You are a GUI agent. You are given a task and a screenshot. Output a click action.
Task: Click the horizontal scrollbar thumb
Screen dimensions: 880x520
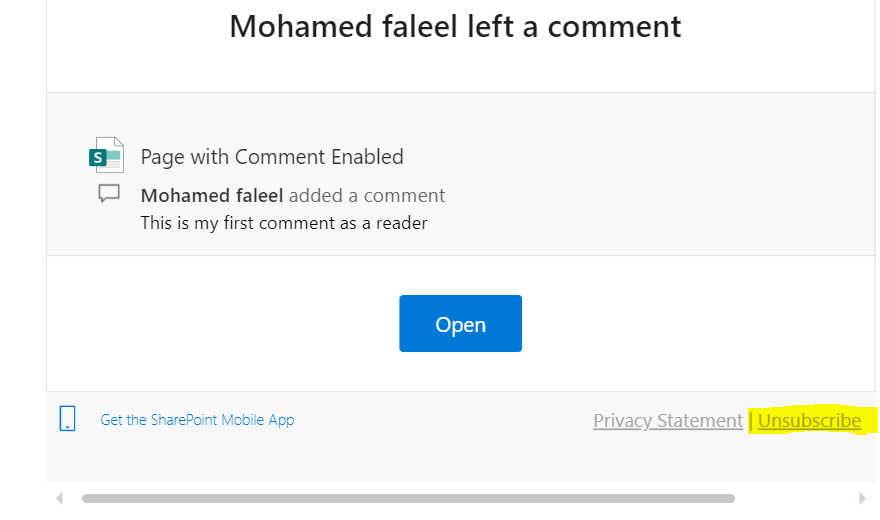pos(408,498)
